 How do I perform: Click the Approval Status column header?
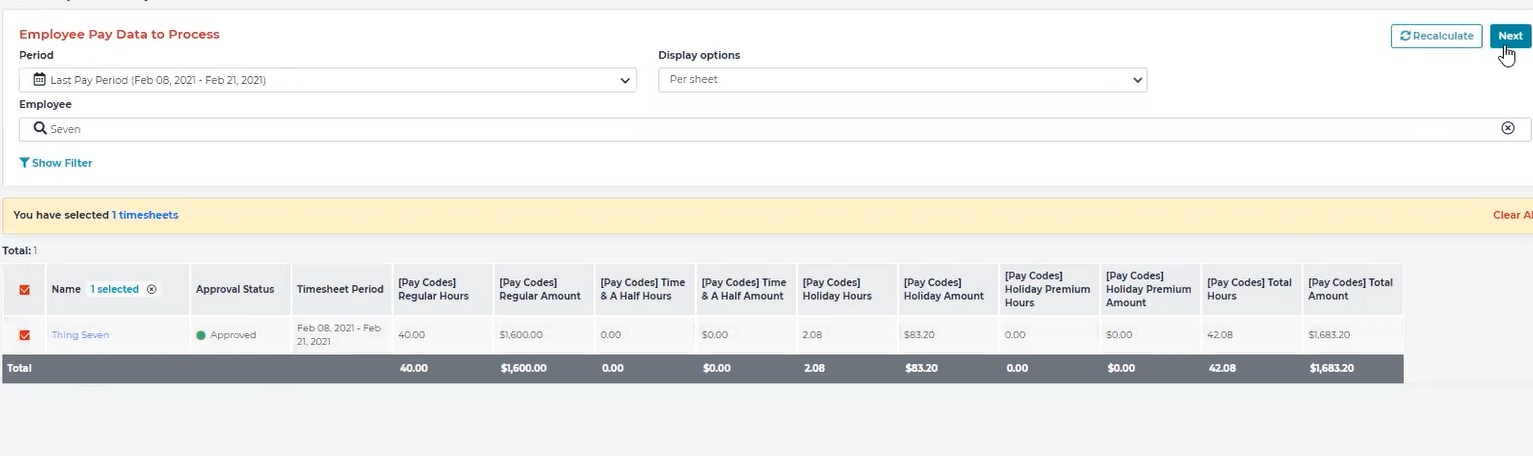coord(235,290)
